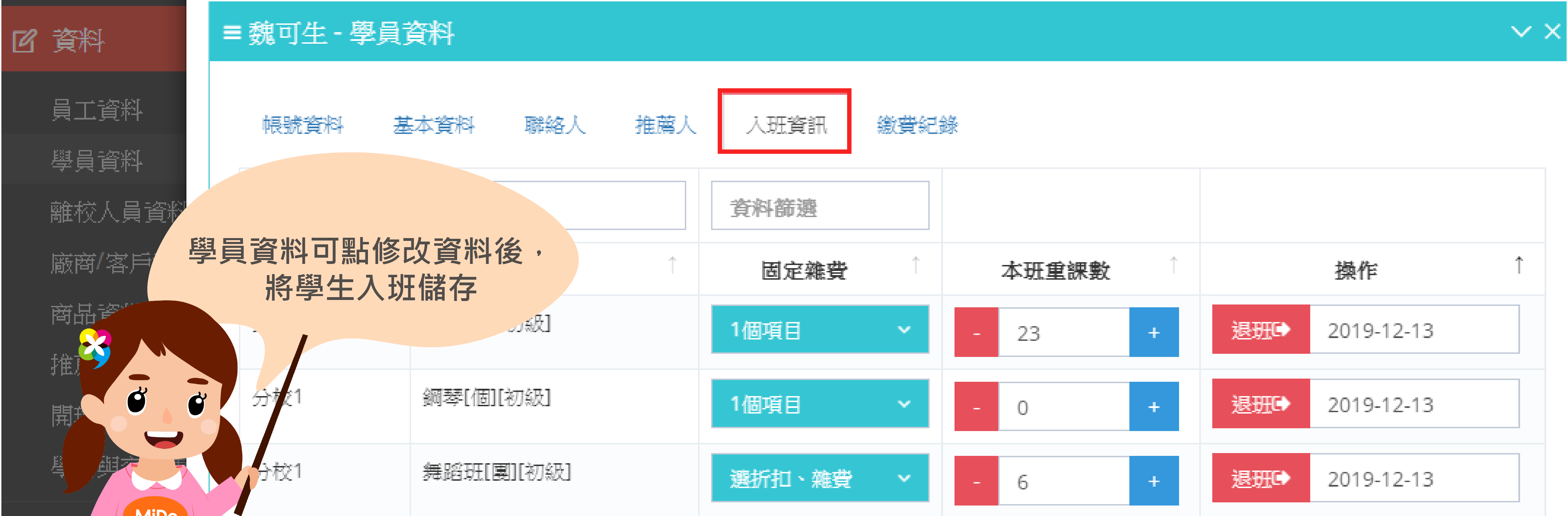Click the blue plus button beside 23
Image resolution: width=1568 pixels, height=516 pixels.
tap(1154, 332)
